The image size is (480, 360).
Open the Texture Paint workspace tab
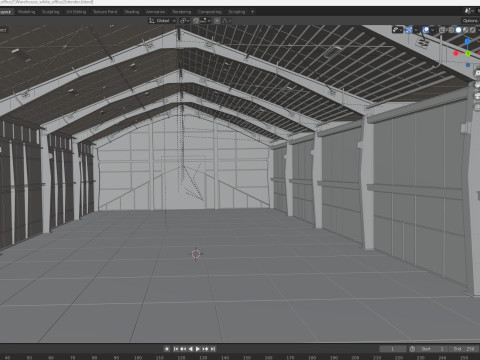coord(105,12)
